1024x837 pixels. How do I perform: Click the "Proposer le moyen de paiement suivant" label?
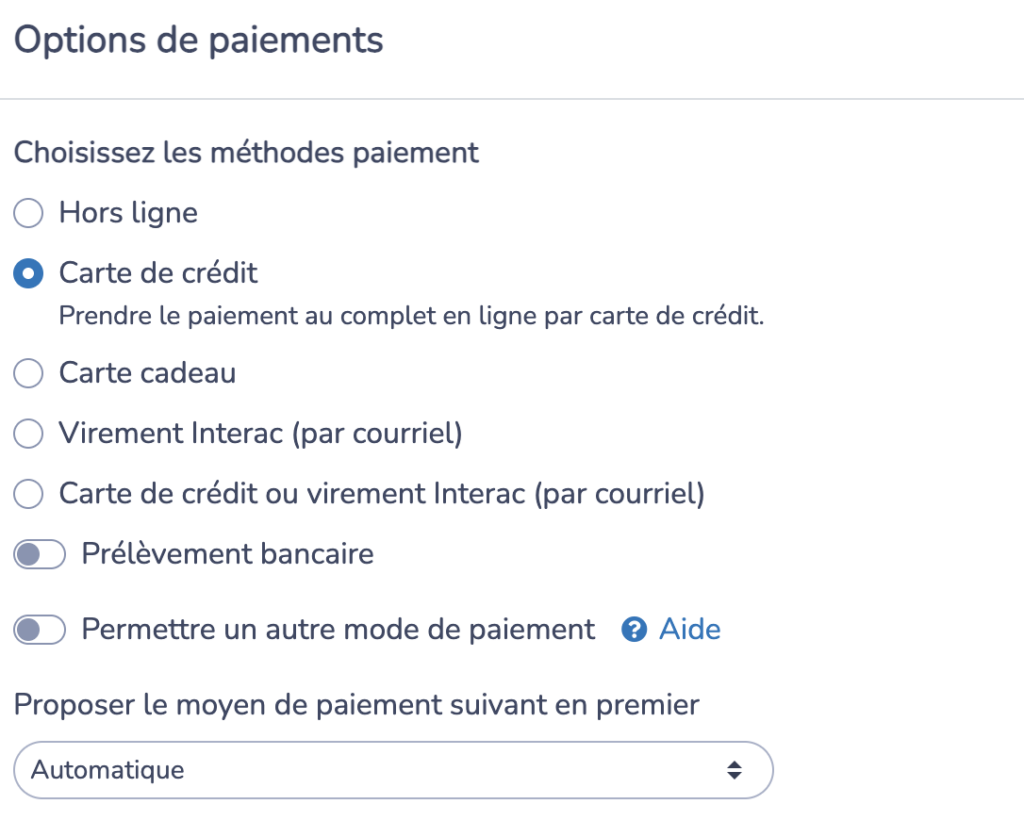pos(356,705)
